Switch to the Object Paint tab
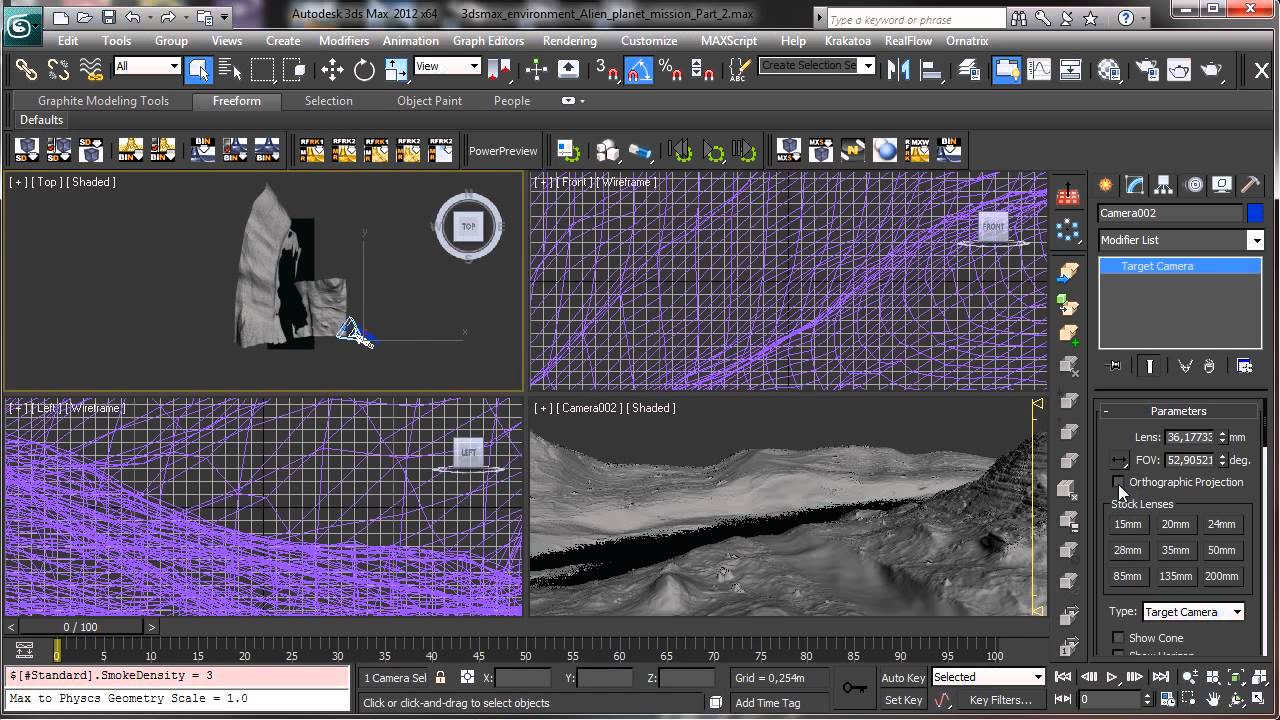The image size is (1280, 720). coord(429,101)
